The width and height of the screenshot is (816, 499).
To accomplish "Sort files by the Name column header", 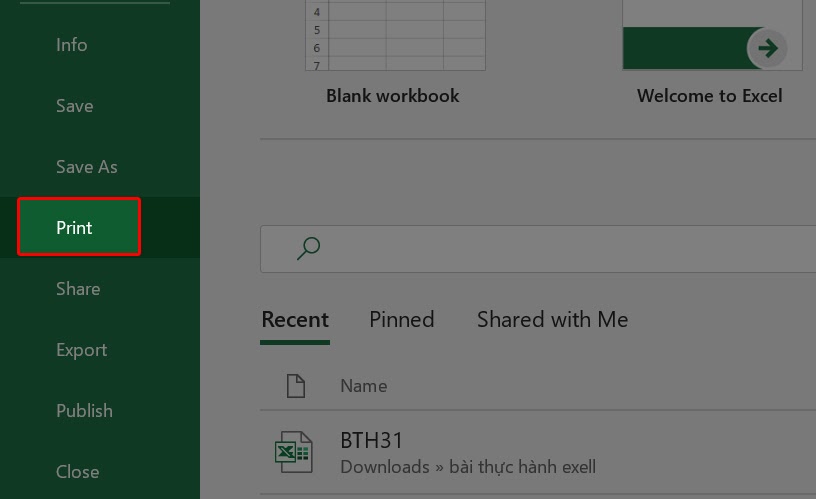I will pos(363,386).
